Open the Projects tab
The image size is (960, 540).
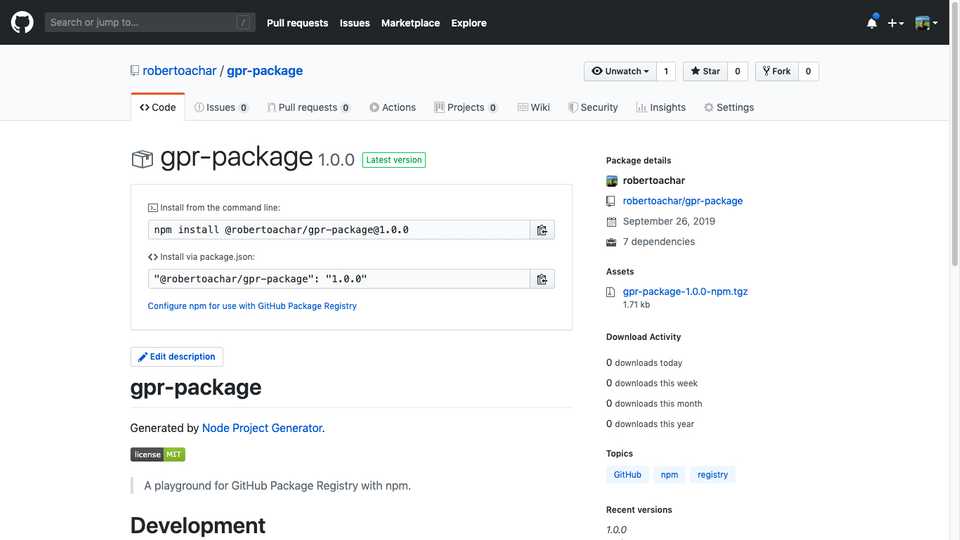coord(465,107)
